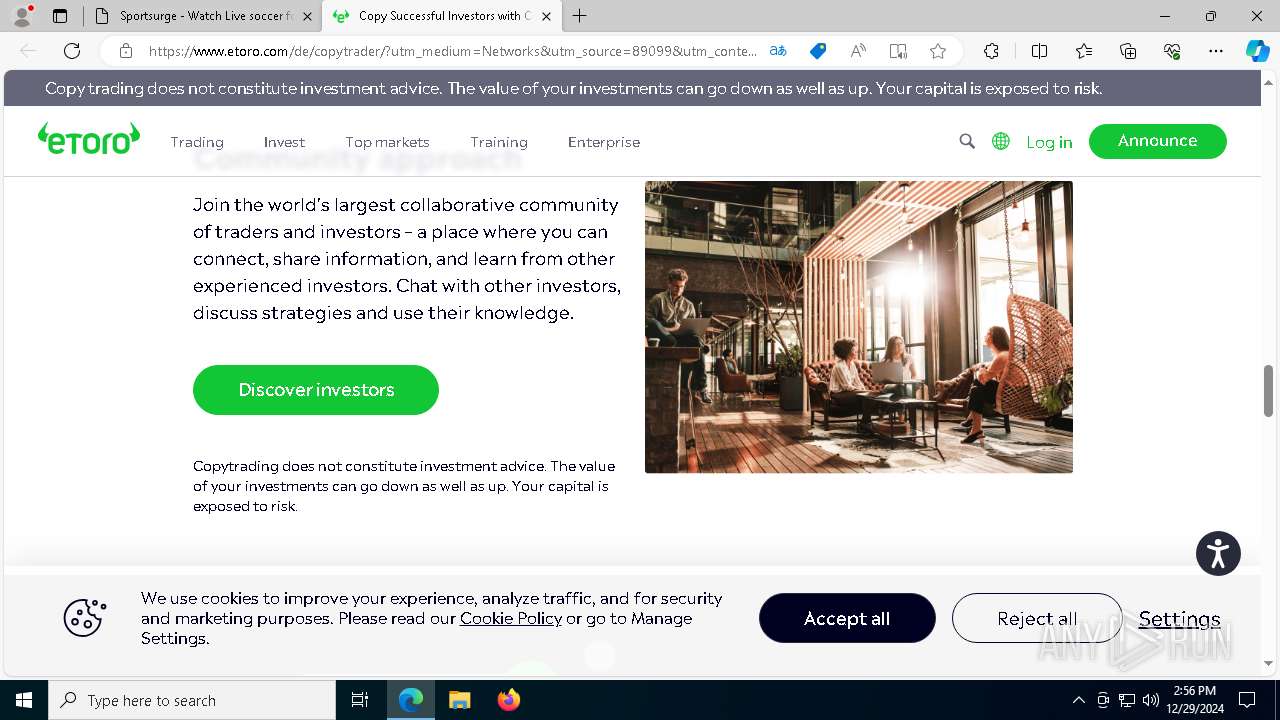The image size is (1280, 720).
Task: Click the eToro logo
Action: [x=89, y=139]
